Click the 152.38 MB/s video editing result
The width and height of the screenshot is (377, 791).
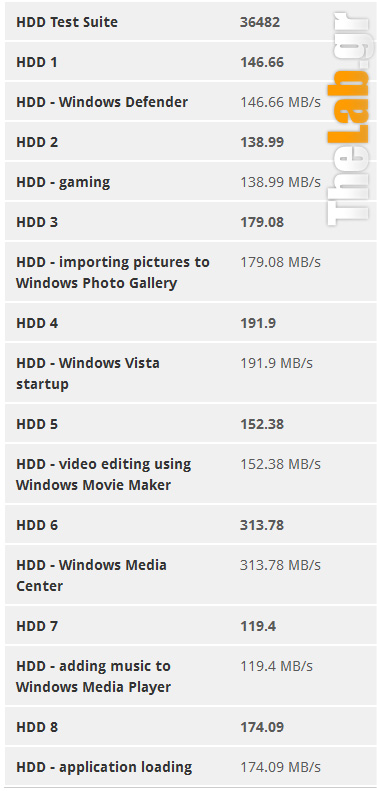click(280, 464)
